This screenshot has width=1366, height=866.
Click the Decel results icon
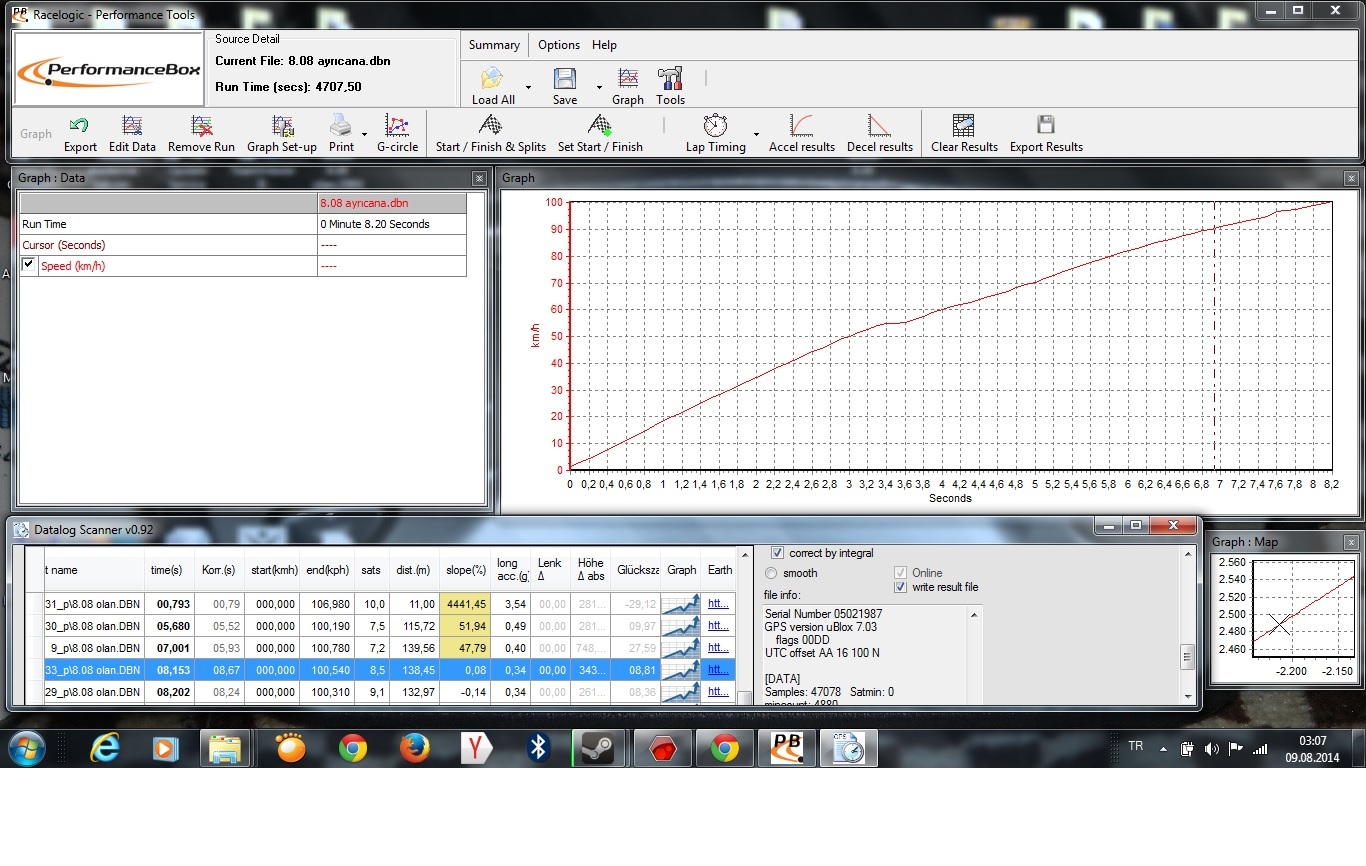879,126
